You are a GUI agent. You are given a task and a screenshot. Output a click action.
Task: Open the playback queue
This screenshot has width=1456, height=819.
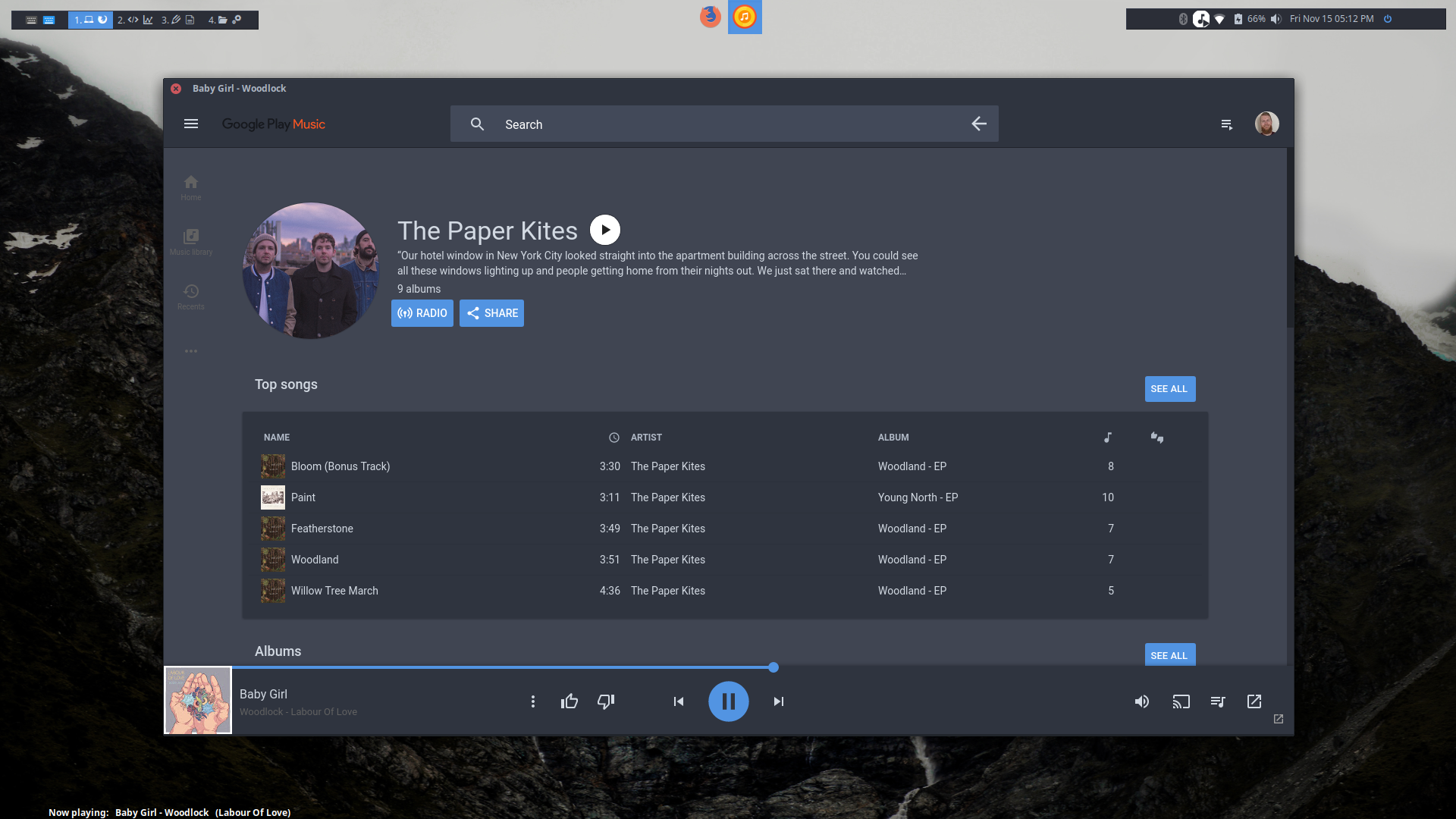click(x=1218, y=701)
